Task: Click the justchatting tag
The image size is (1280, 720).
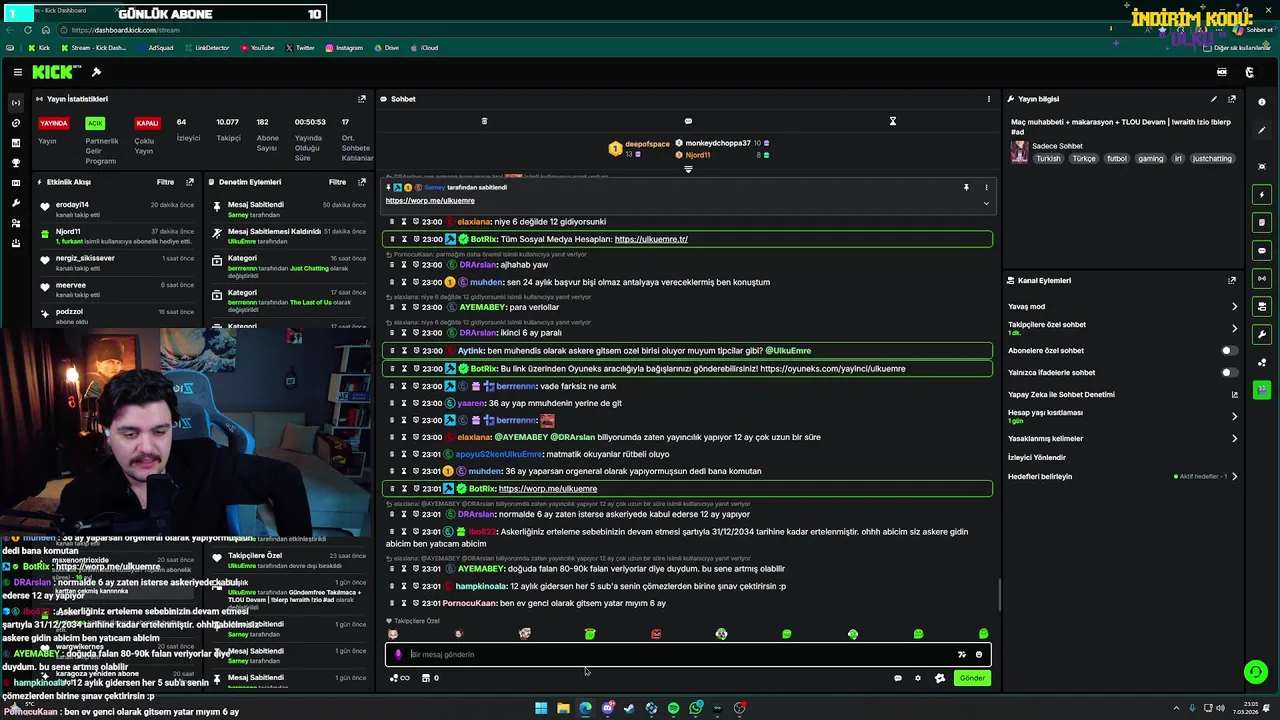Action: [1212, 159]
